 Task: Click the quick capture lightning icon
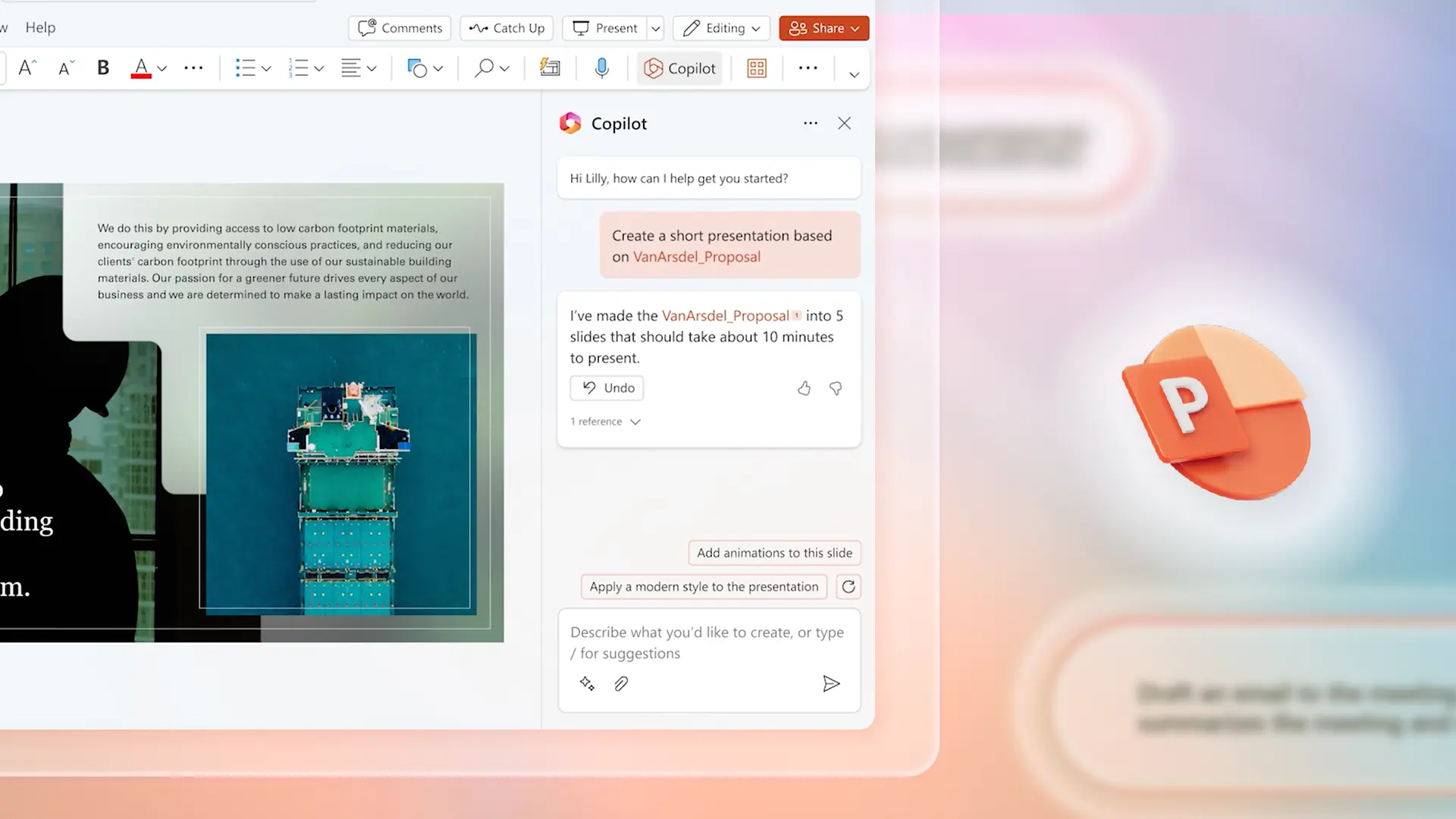[x=550, y=68]
